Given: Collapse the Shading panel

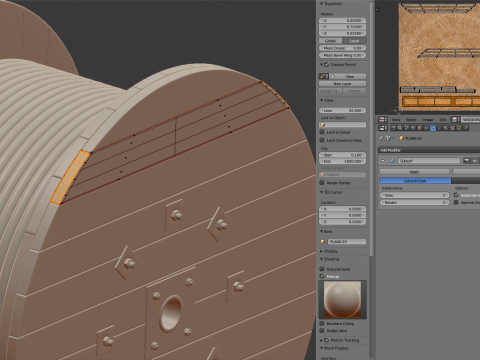Looking at the screenshot, I should pyautogui.click(x=322, y=259).
